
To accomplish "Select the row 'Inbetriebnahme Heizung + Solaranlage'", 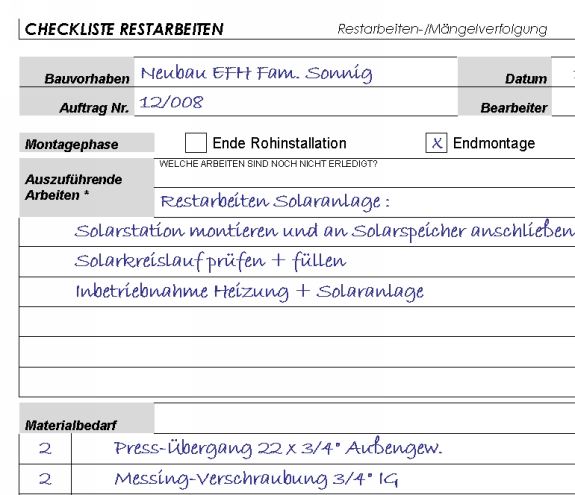I will pyautogui.click(x=297, y=292).
